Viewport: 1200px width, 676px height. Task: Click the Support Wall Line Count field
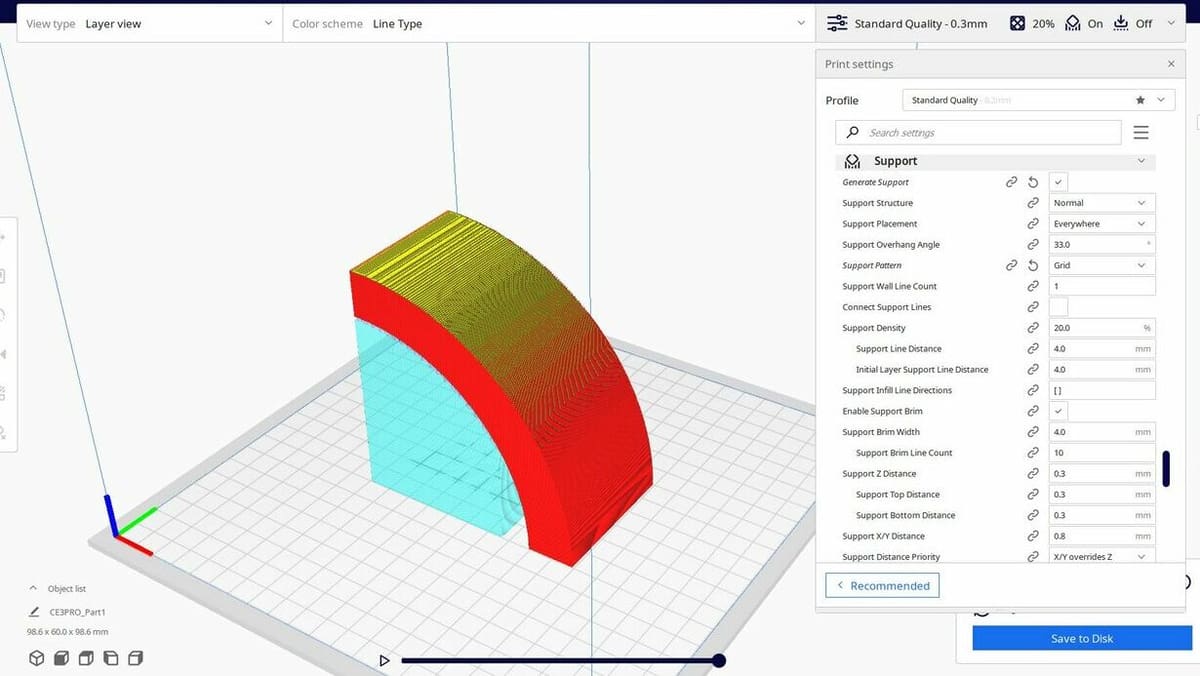1102,286
